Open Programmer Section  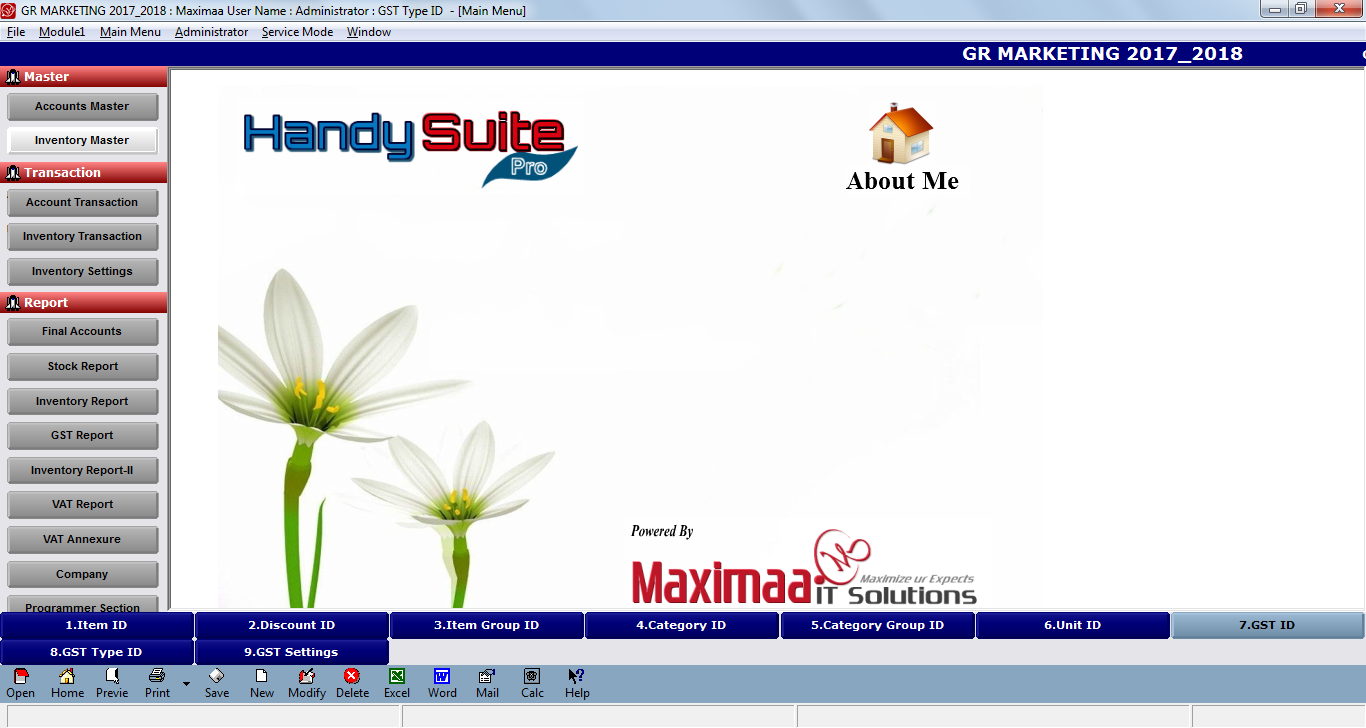[x=82, y=604]
